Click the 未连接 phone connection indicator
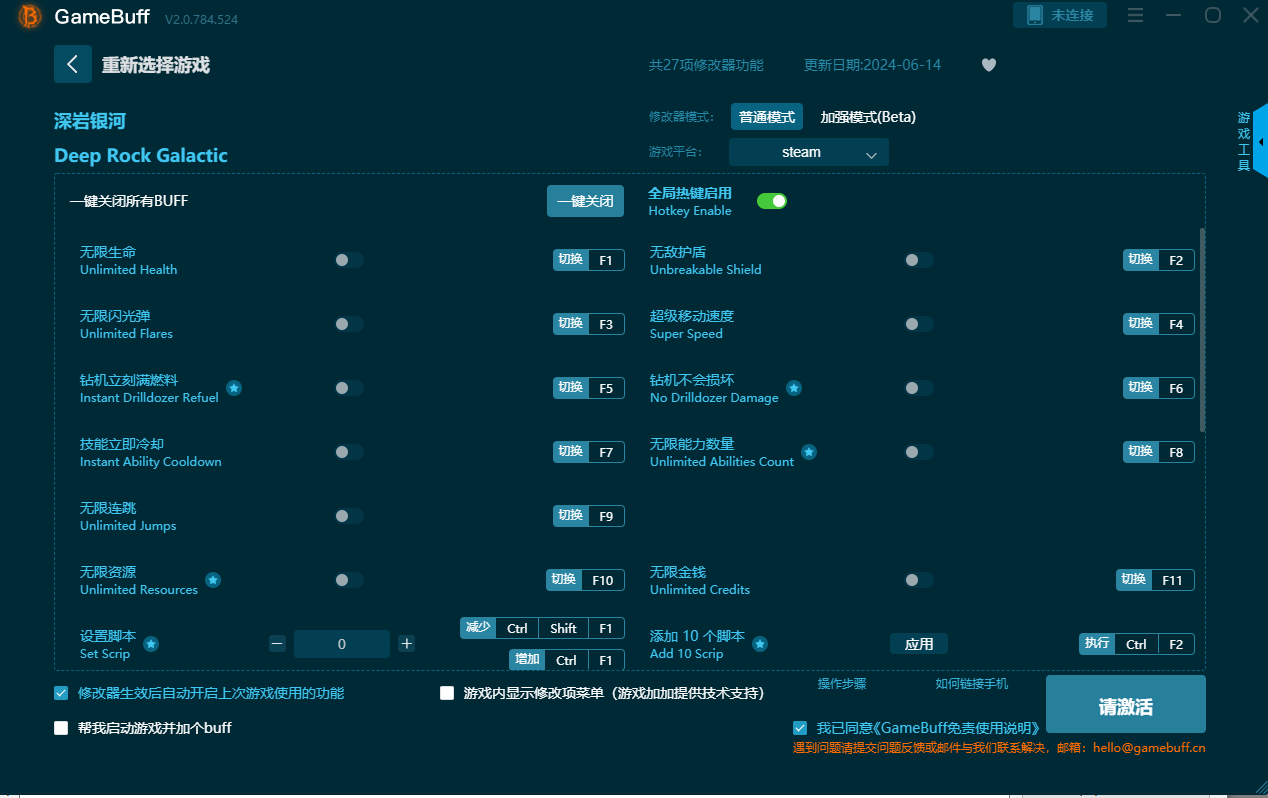The width and height of the screenshot is (1268, 798). (1061, 15)
